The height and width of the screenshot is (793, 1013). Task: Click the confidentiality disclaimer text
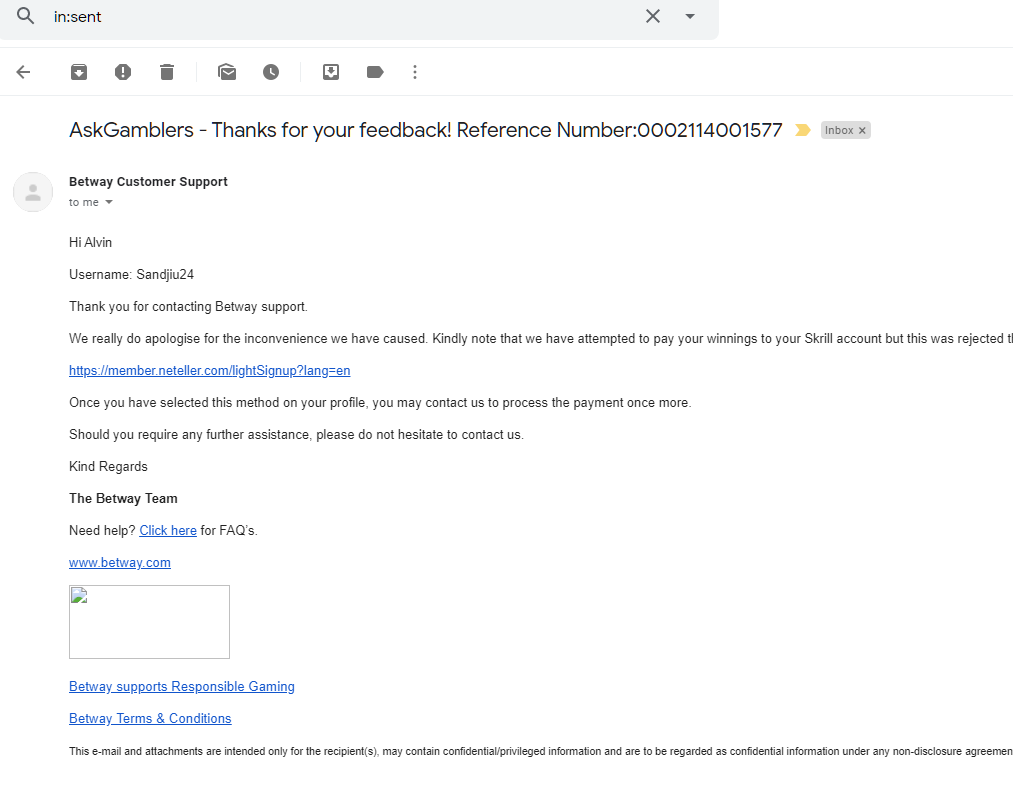[541, 751]
